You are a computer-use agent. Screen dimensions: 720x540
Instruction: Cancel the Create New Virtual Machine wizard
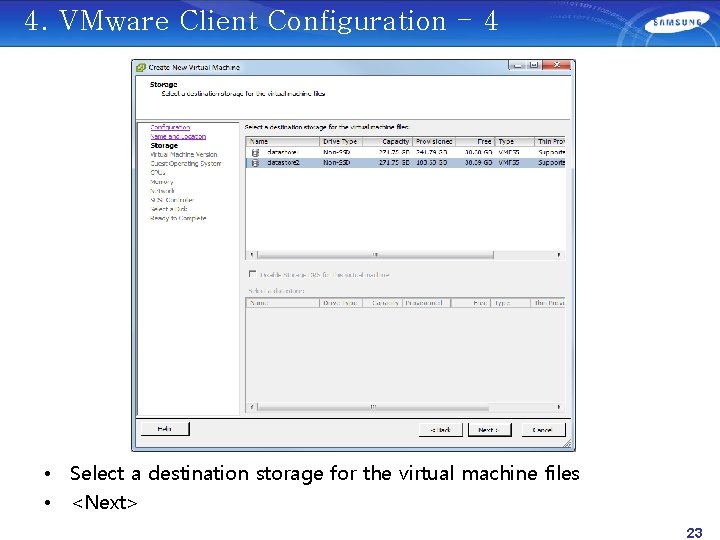[543, 430]
